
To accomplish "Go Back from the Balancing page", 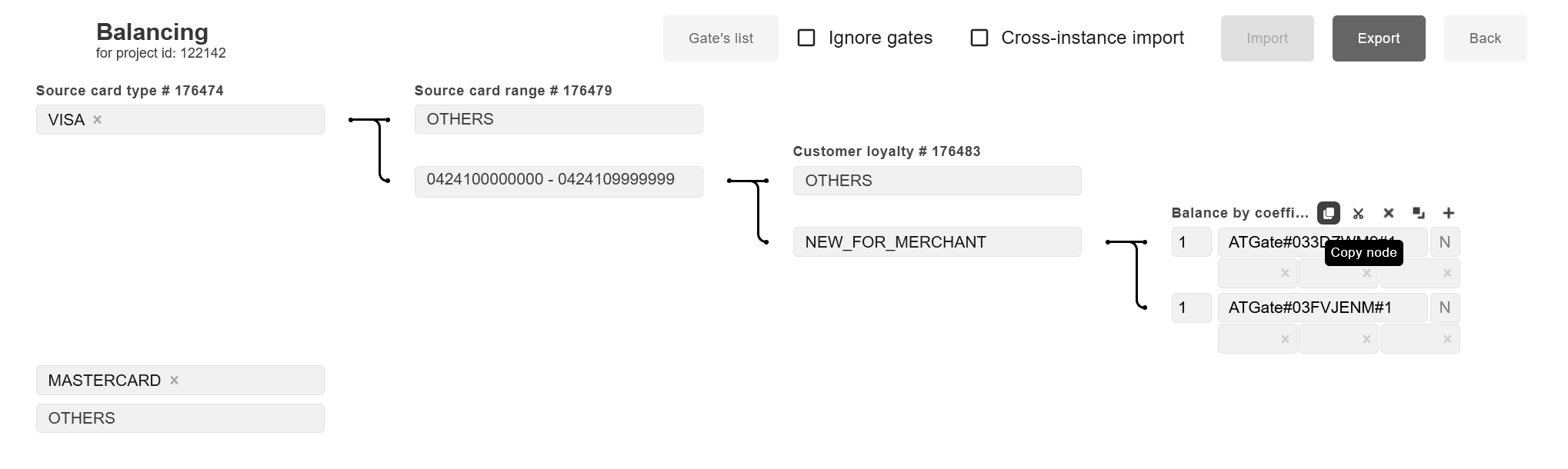I will [x=1485, y=38].
